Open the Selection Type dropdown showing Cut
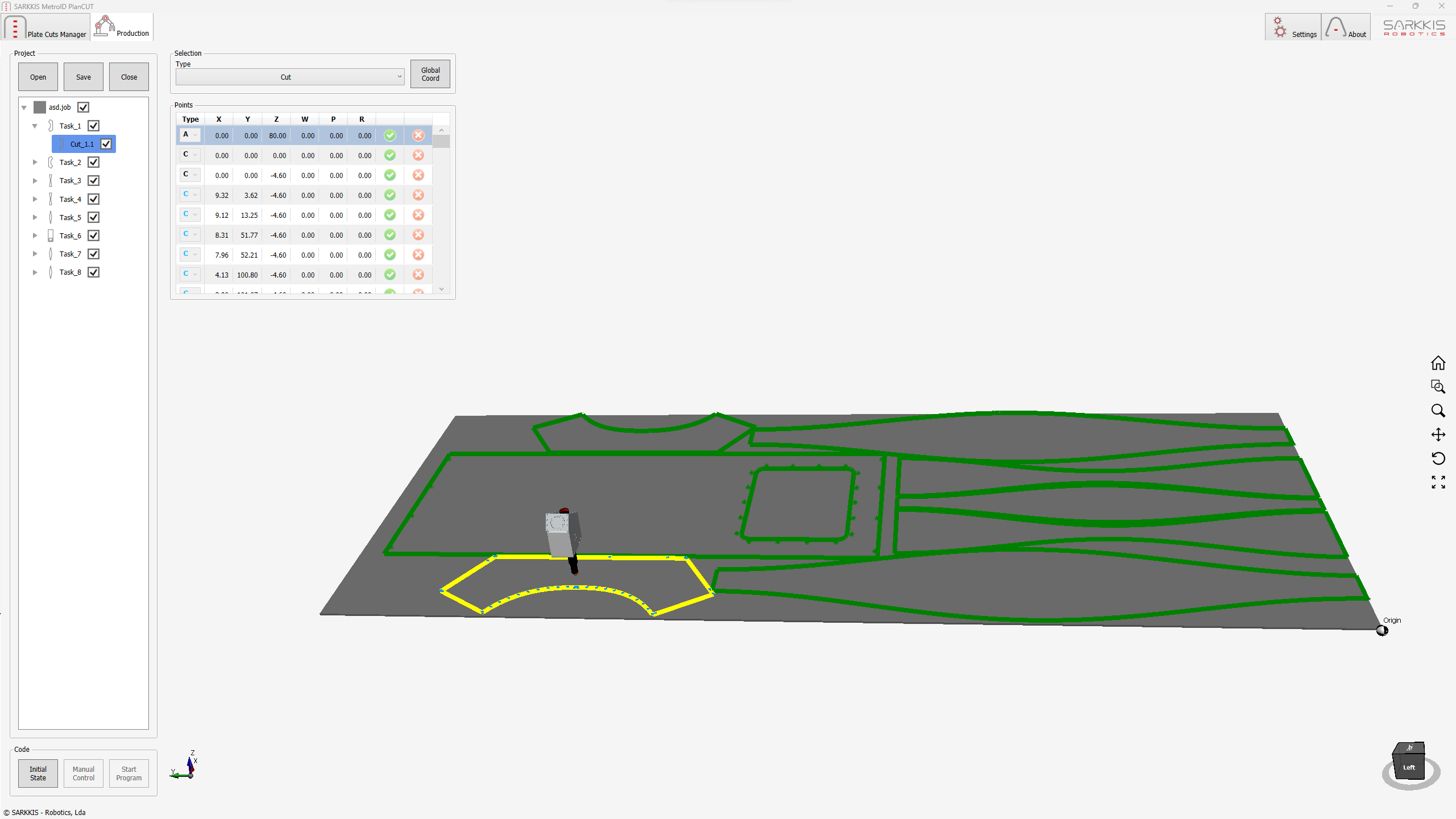1456x819 pixels. [x=290, y=77]
